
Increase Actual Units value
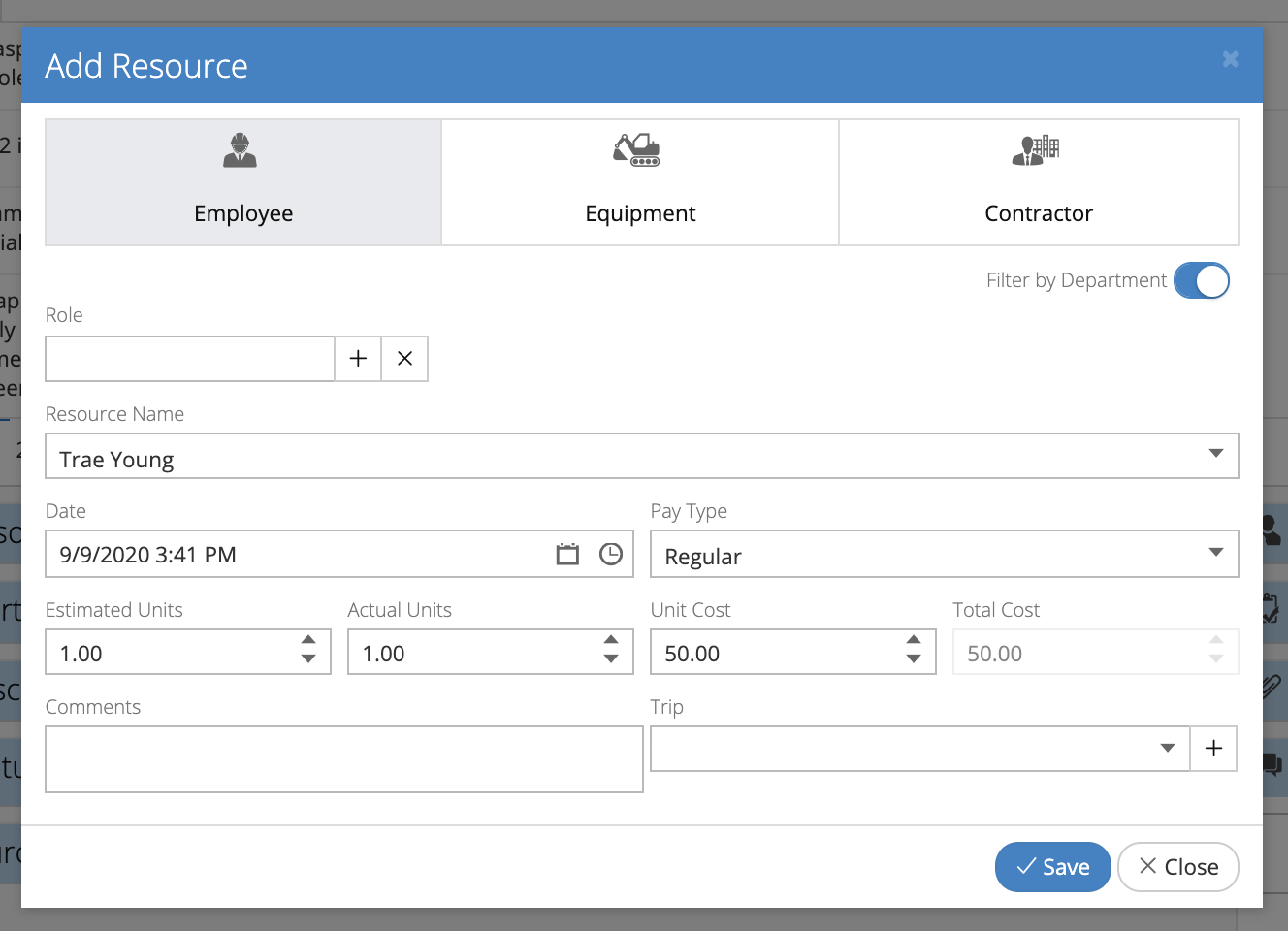[611, 641]
